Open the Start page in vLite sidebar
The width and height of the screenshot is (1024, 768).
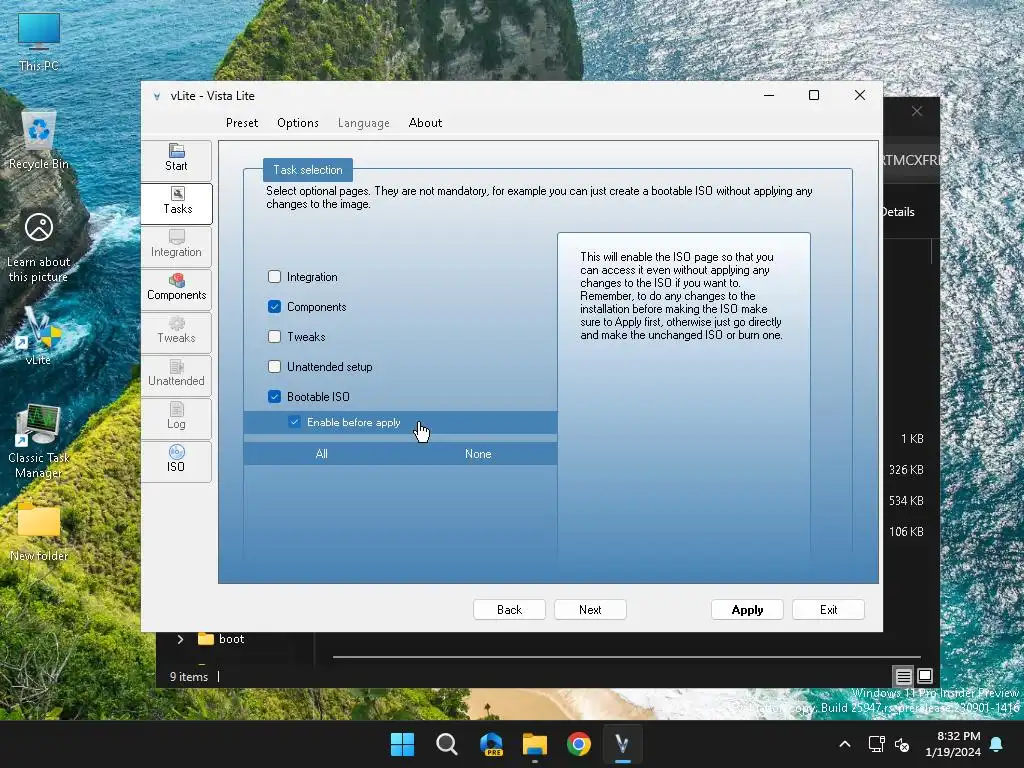point(176,159)
